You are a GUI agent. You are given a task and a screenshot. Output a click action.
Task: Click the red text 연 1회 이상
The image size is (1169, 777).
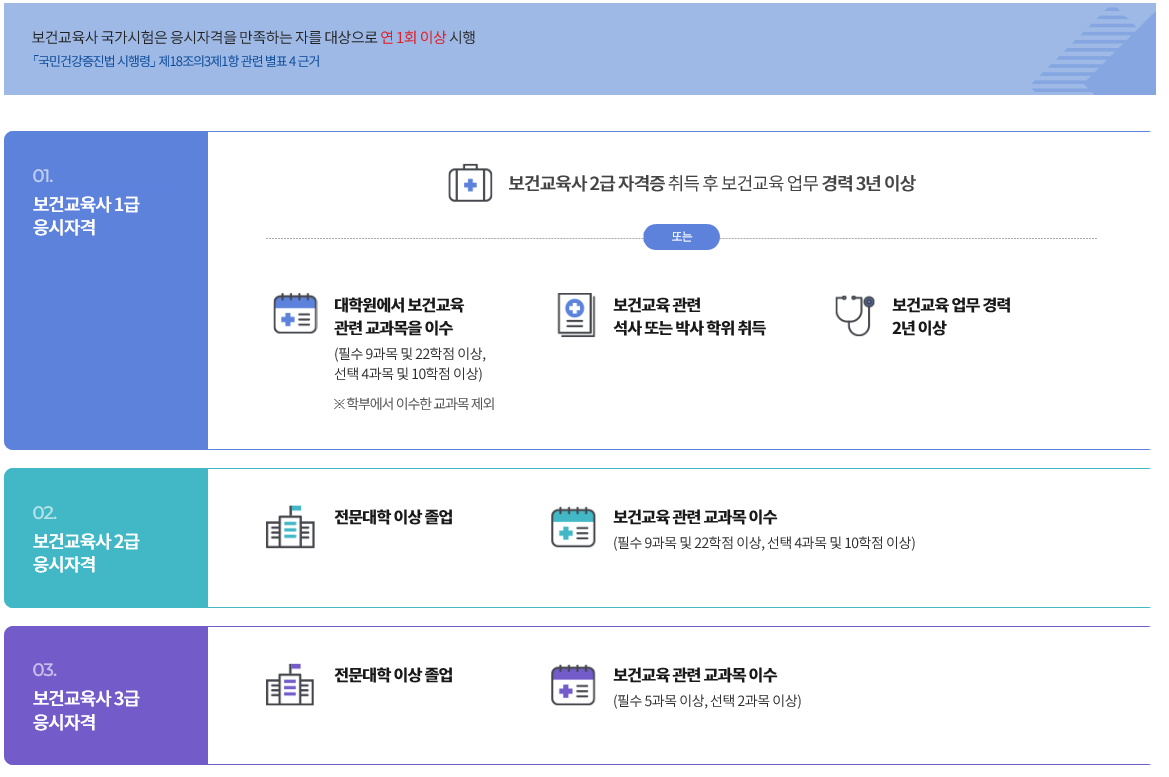click(x=413, y=37)
